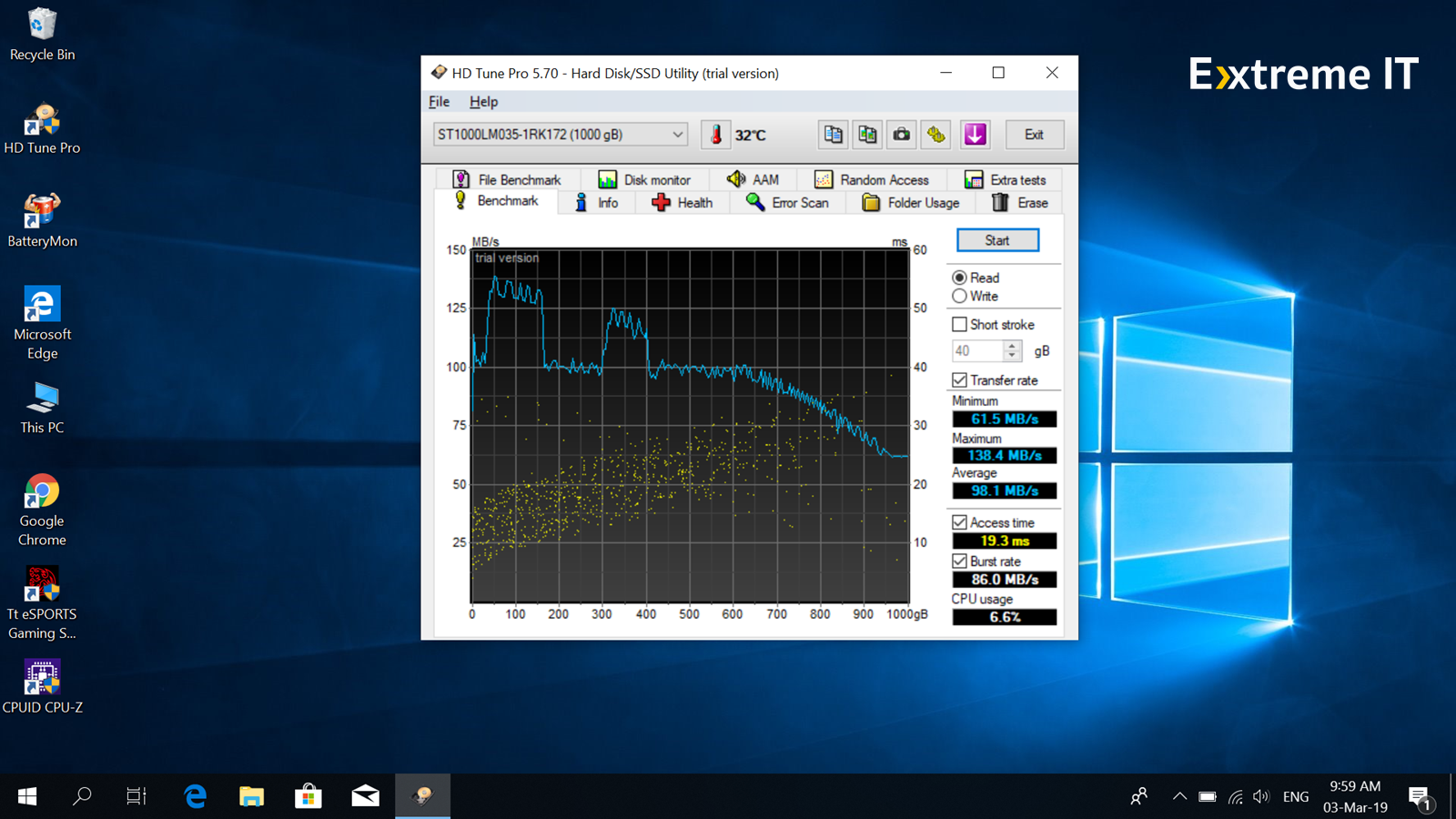Click the ENG language indicator
Image resolution: width=1456 pixels, height=819 pixels.
point(1296,797)
